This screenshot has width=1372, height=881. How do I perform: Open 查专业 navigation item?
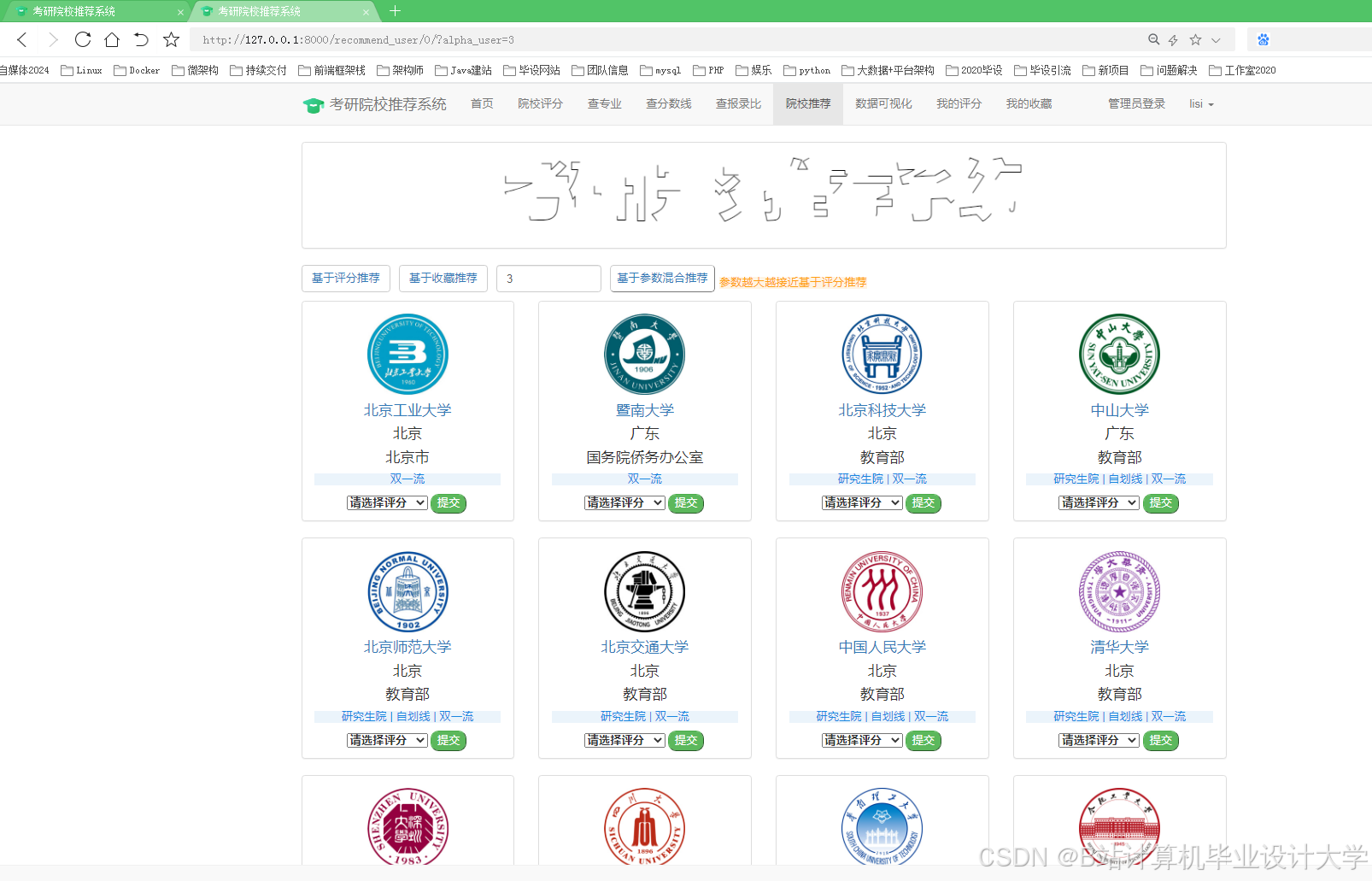604,103
